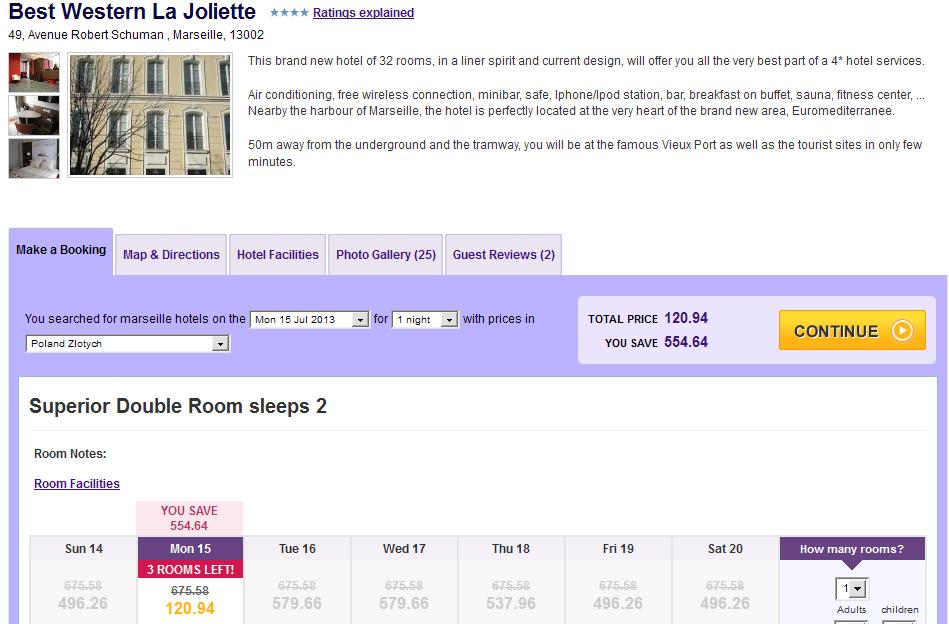Click the four-star rating icon
This screenshot has height=624, width=949.
(289, 13)
